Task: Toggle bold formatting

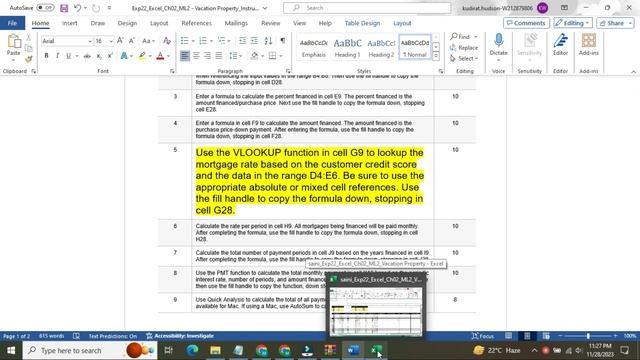Action: pyautogui.click(x=47, y=56)
